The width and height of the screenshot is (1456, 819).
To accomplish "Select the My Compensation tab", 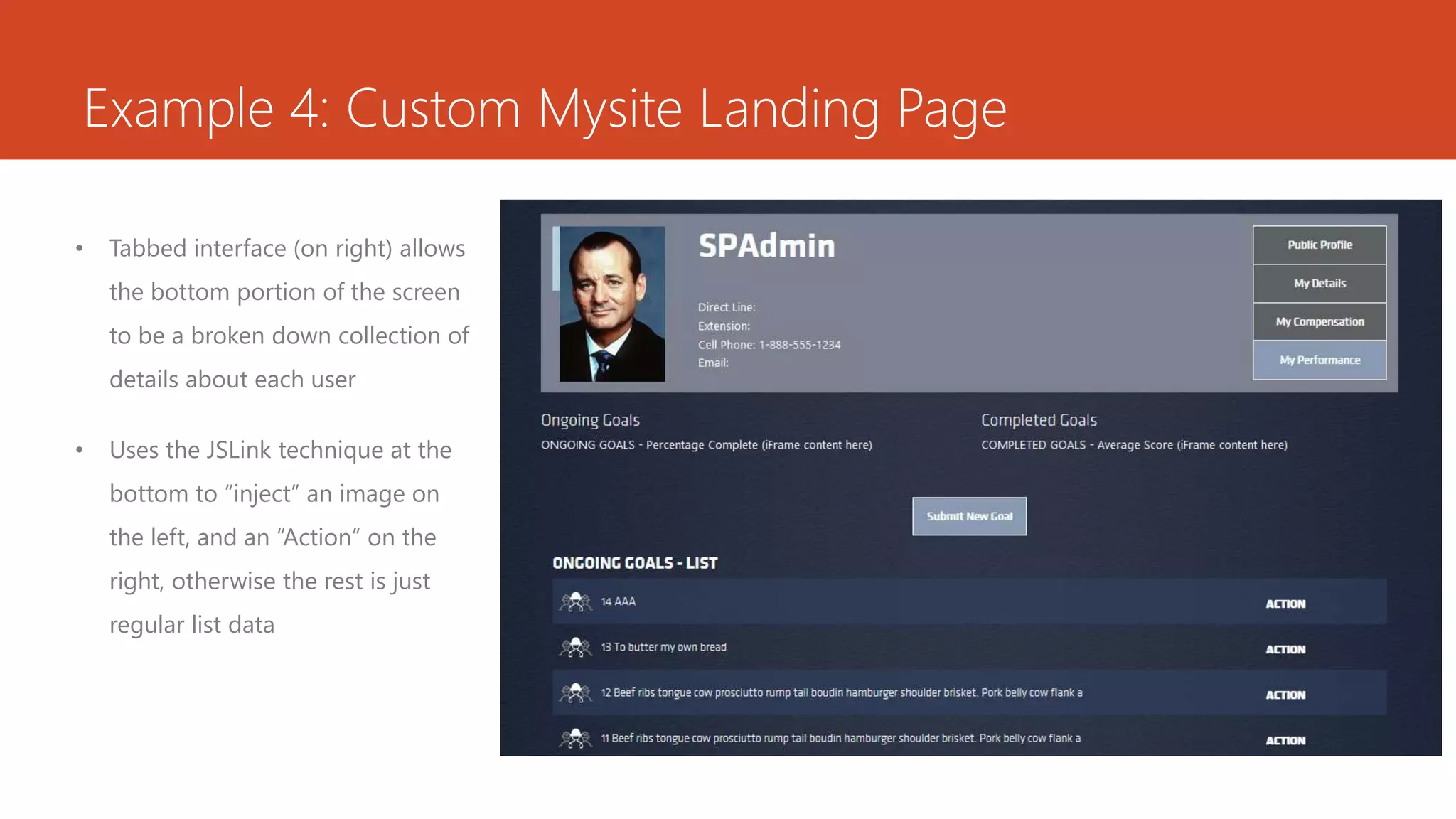I will (1319, 321).
